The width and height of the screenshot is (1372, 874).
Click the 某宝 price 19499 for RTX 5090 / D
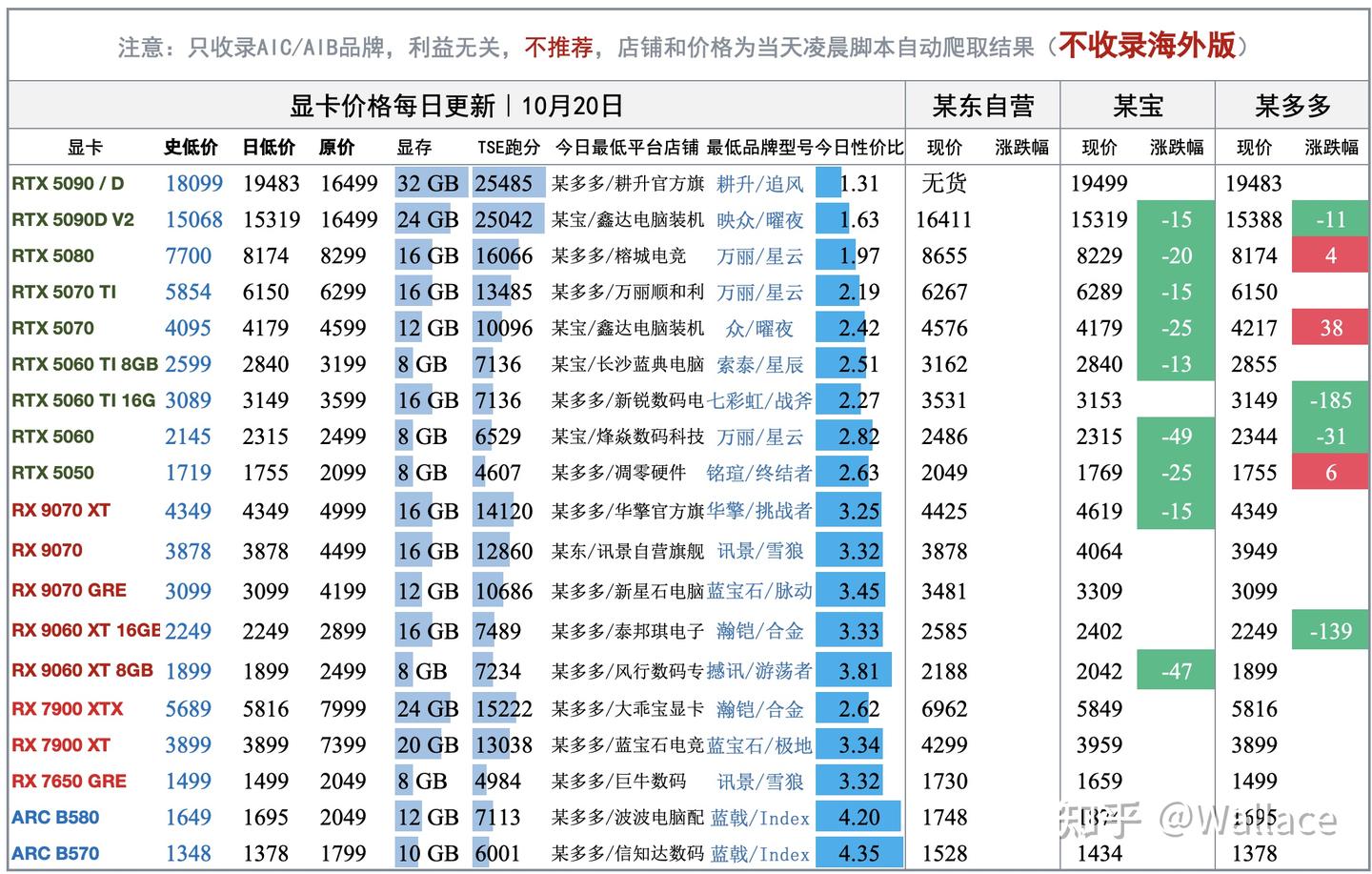1100,183
